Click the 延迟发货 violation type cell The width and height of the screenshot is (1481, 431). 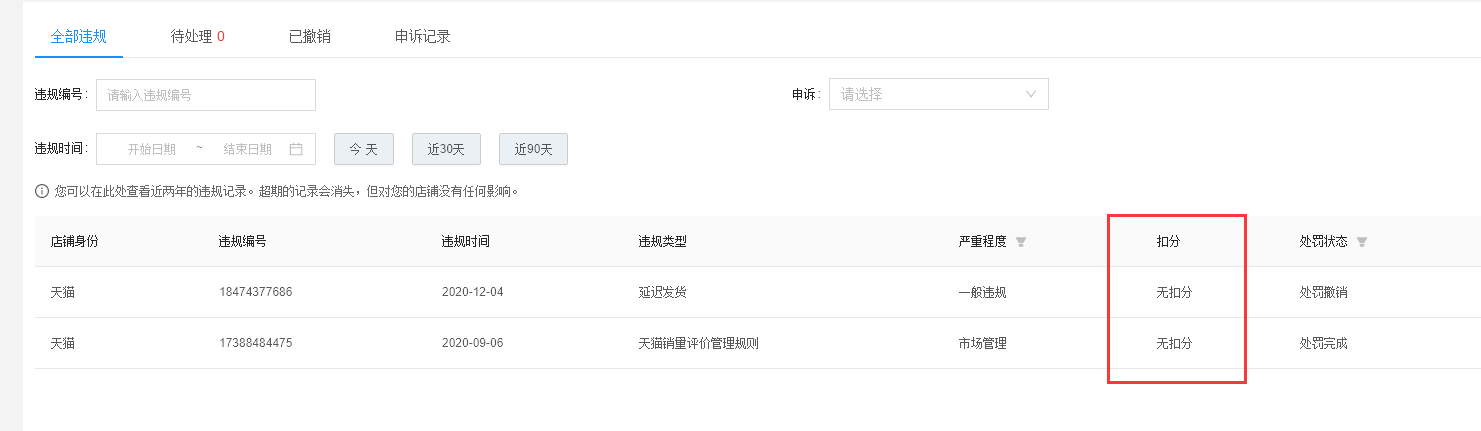pos(662,292)
